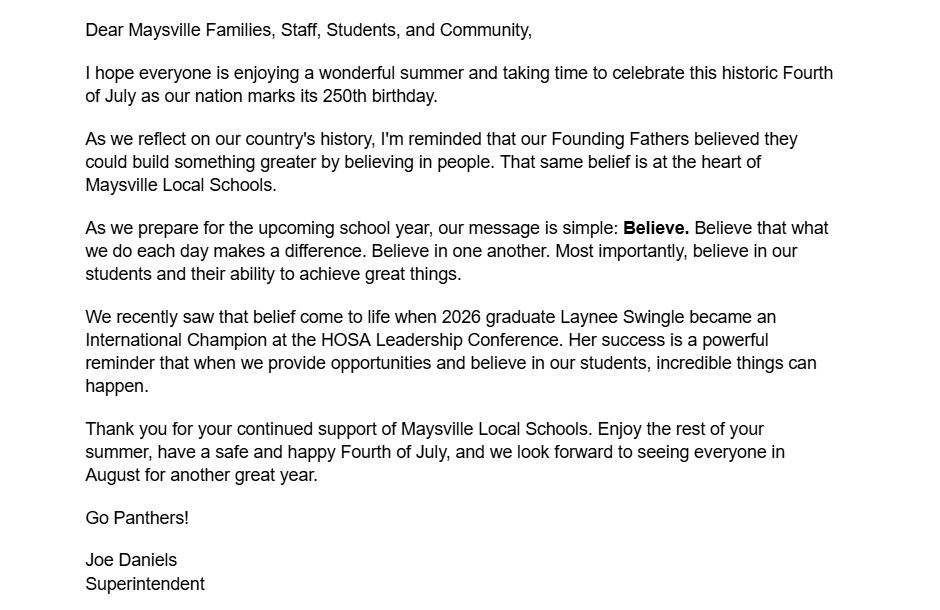Click the greeting line Dear Maysville Families
Viewport: 940px width, 610px height.
(x=308, y=30)
